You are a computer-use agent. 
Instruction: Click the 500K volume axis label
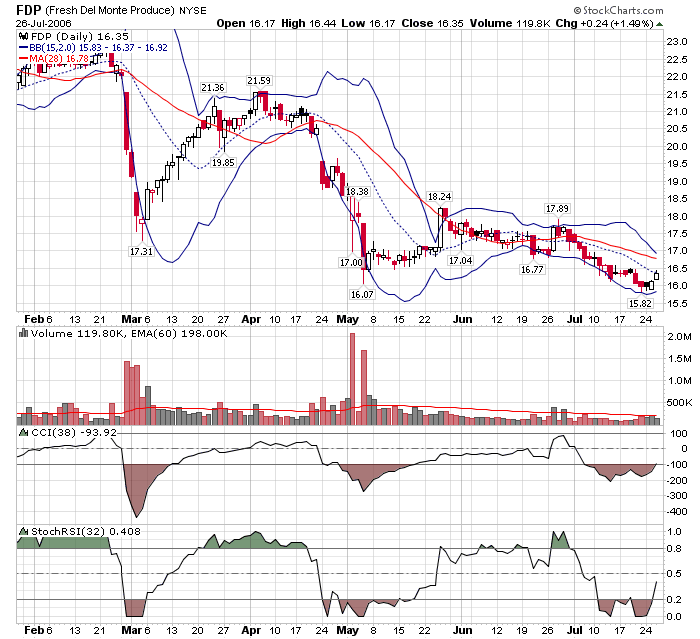click(679, 402)
